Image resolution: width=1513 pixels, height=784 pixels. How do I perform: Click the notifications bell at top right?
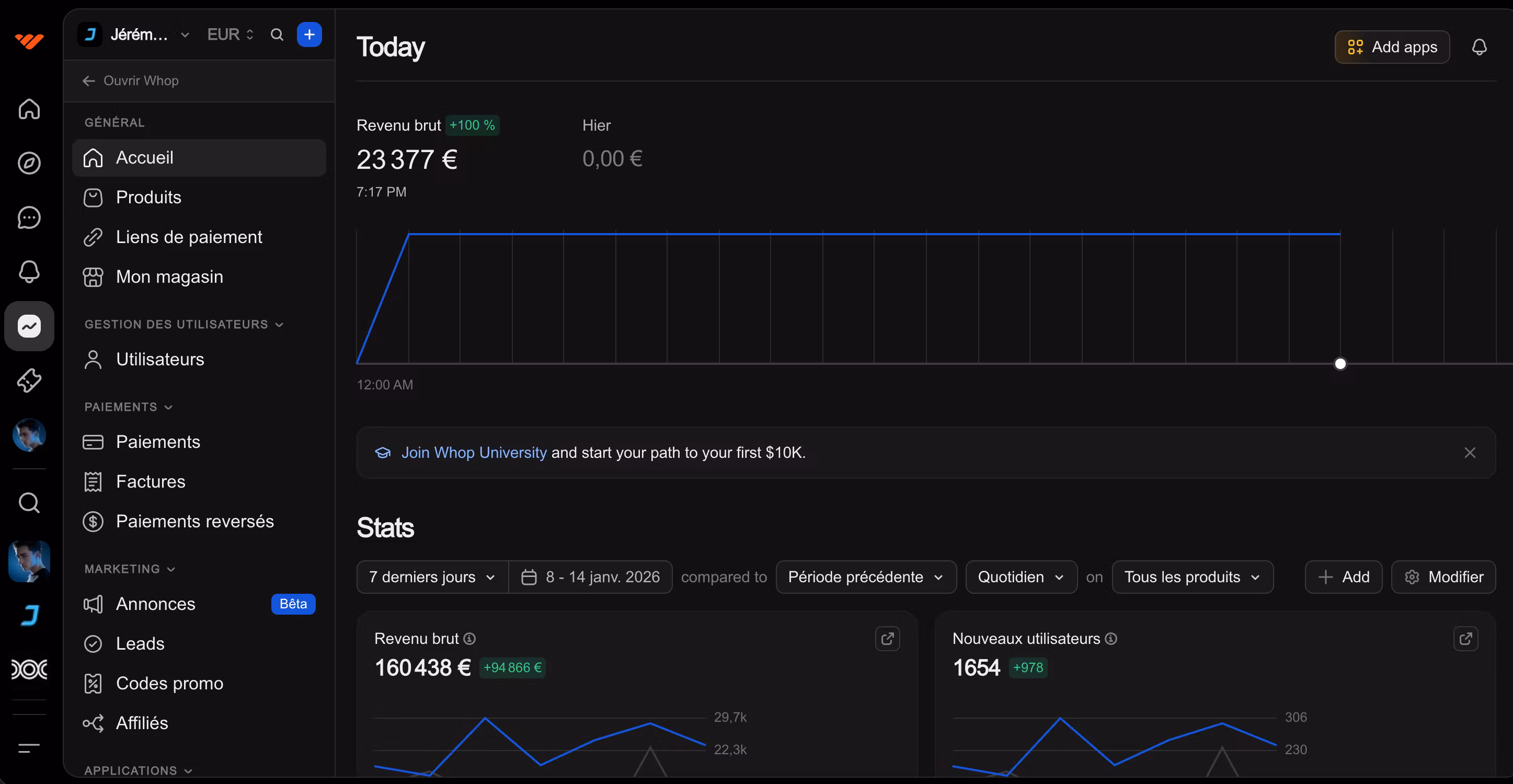pos(1479,47)
